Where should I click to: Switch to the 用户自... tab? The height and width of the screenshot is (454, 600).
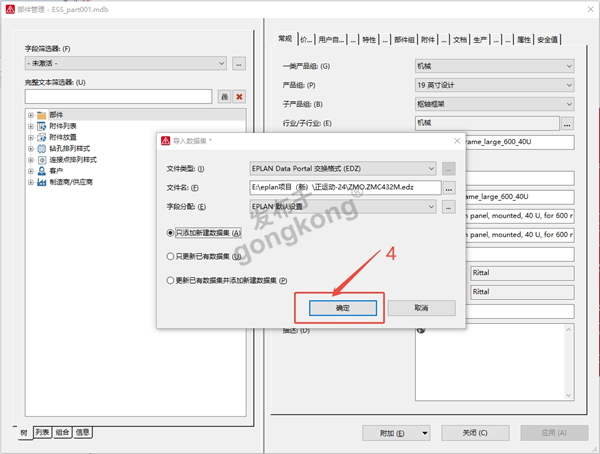point(331,39)
